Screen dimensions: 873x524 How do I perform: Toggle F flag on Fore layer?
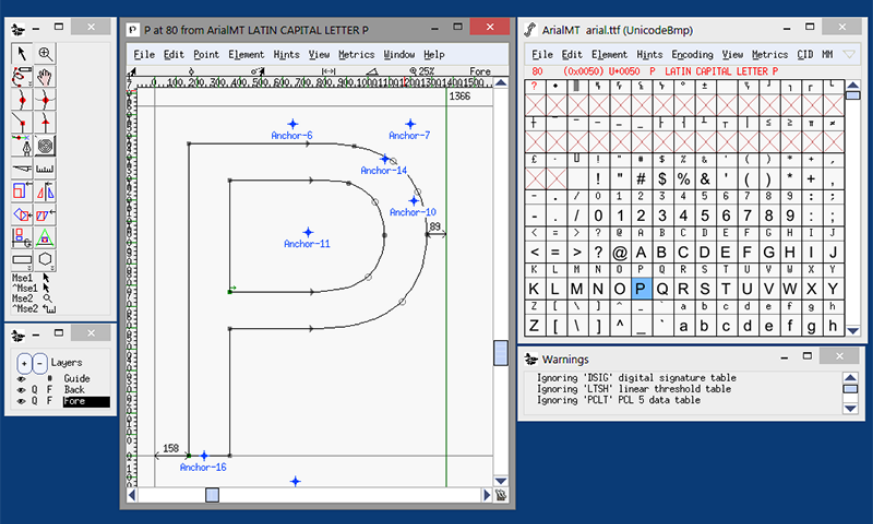[49, 401]
